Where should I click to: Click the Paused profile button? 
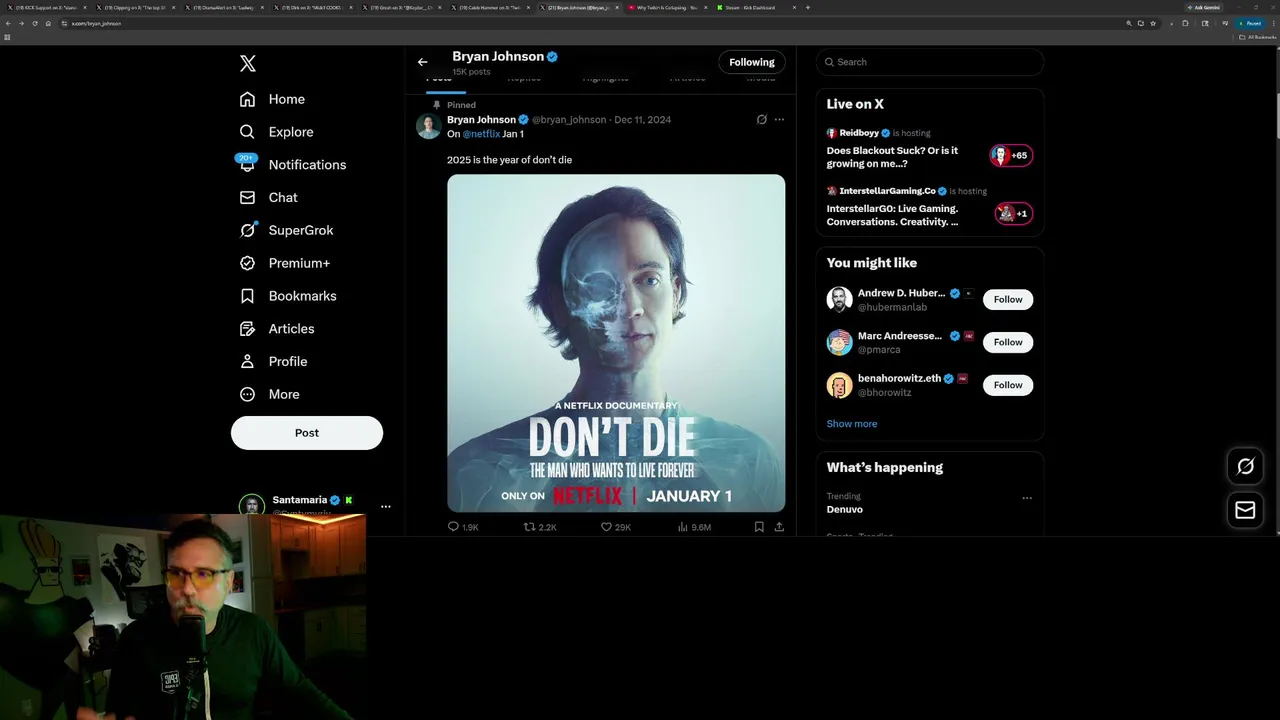click(x=1250, y=23)
